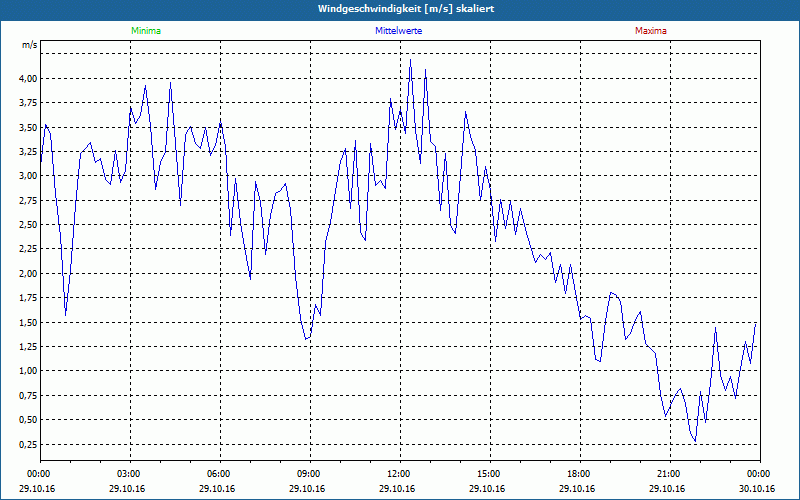Click the 3,00 y-axis value
Image resolution: width=800 pixels, height=500 pixels.
(29, 176)
